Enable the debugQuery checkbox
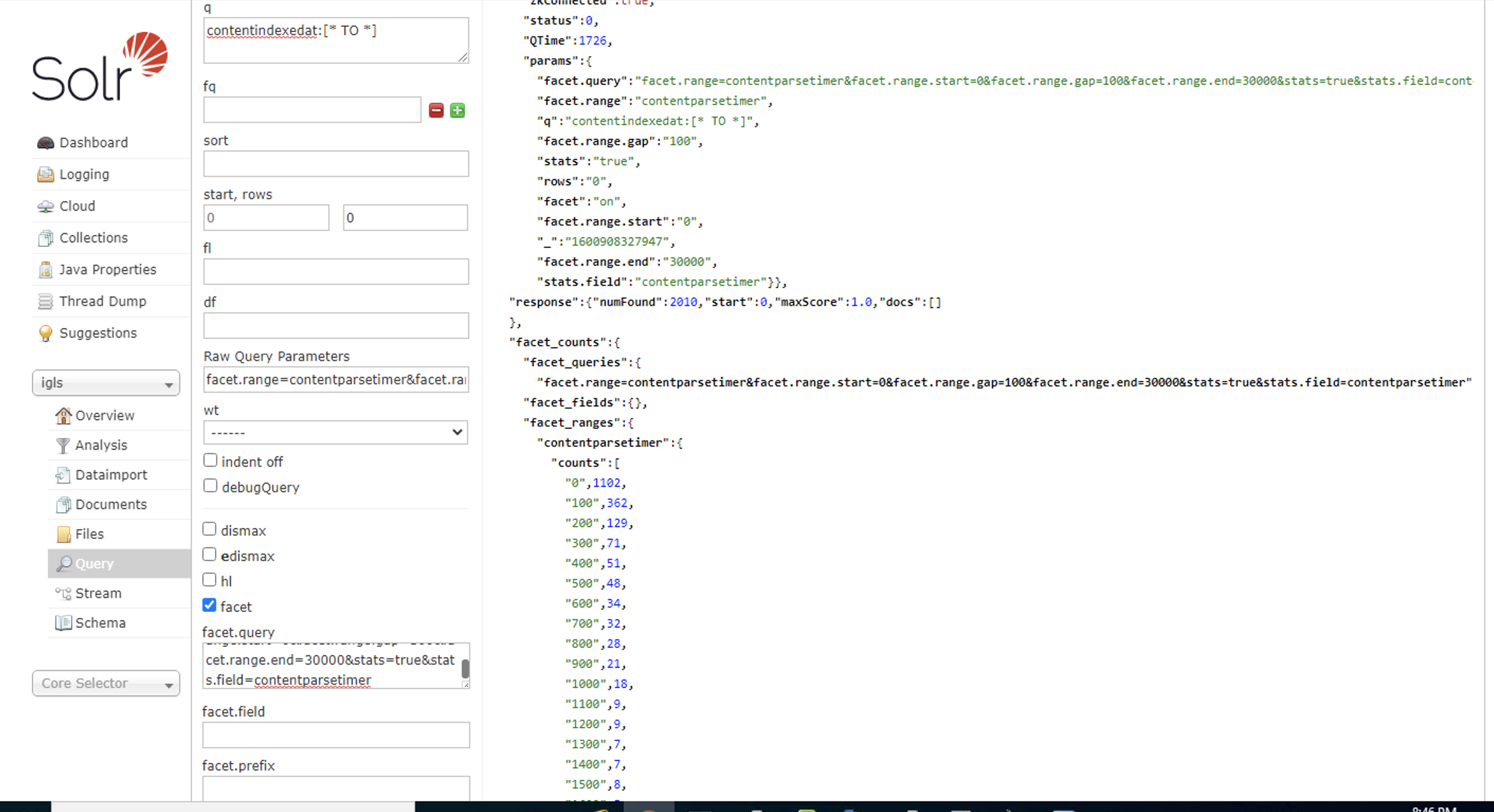This screenshot has height=812, width=1494. coord(210,486)
